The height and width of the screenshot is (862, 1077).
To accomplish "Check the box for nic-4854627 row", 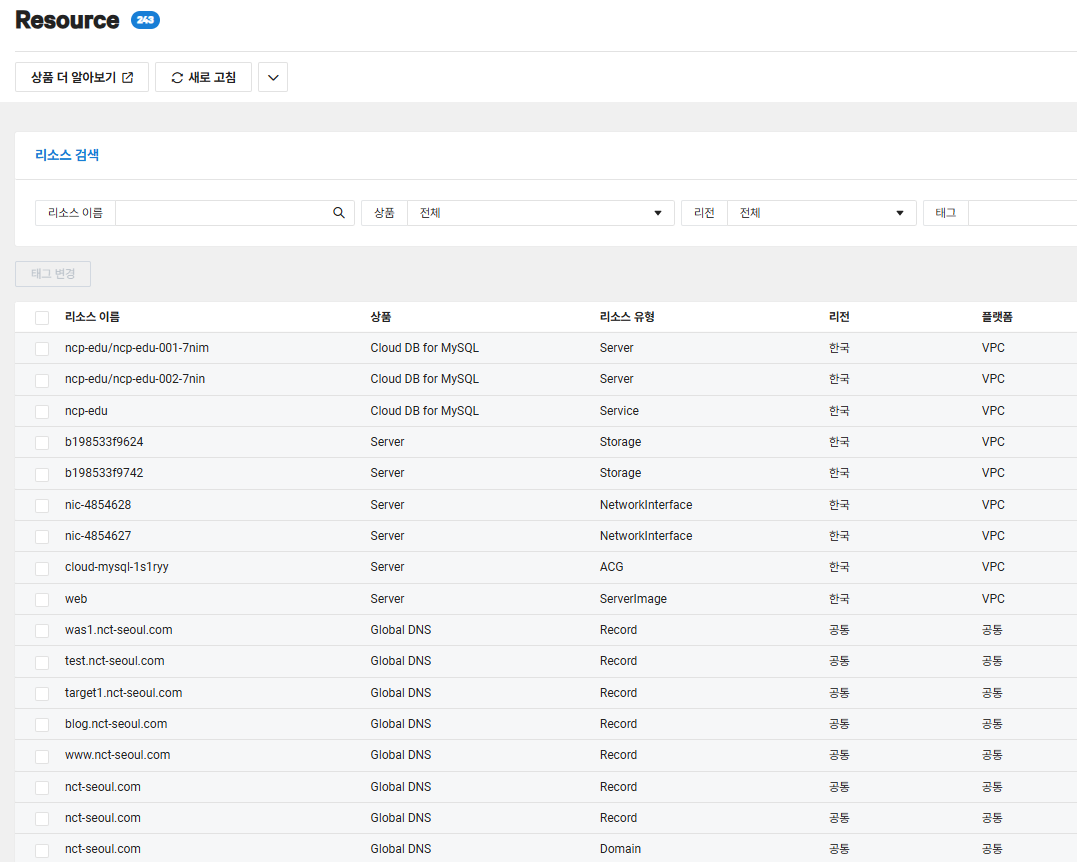I will click(x=42, y=536).
